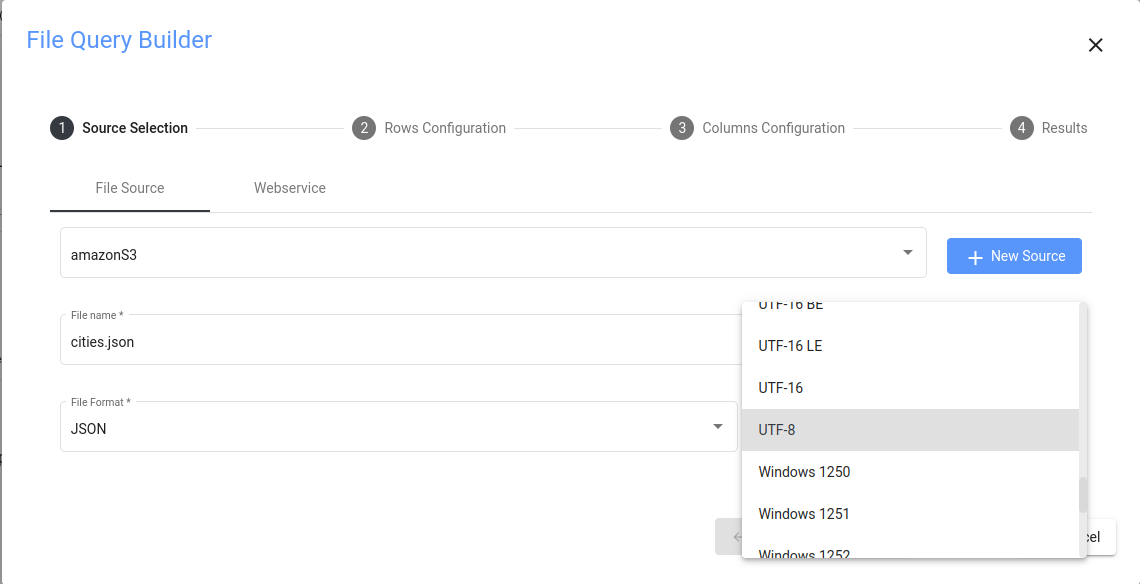Click the step 4 Results circle

(x=1021, y=128)
